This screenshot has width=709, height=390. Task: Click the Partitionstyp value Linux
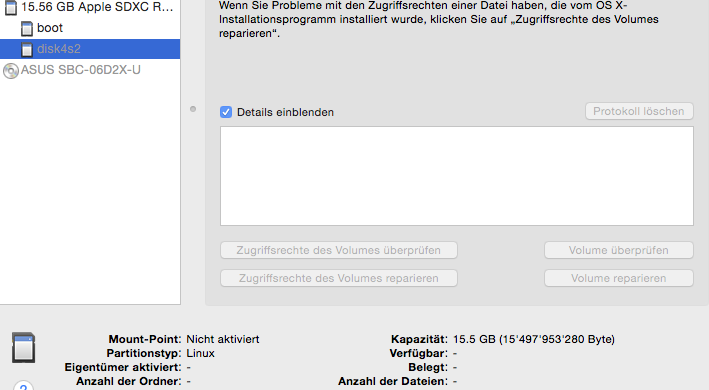(x=200, y=353)
